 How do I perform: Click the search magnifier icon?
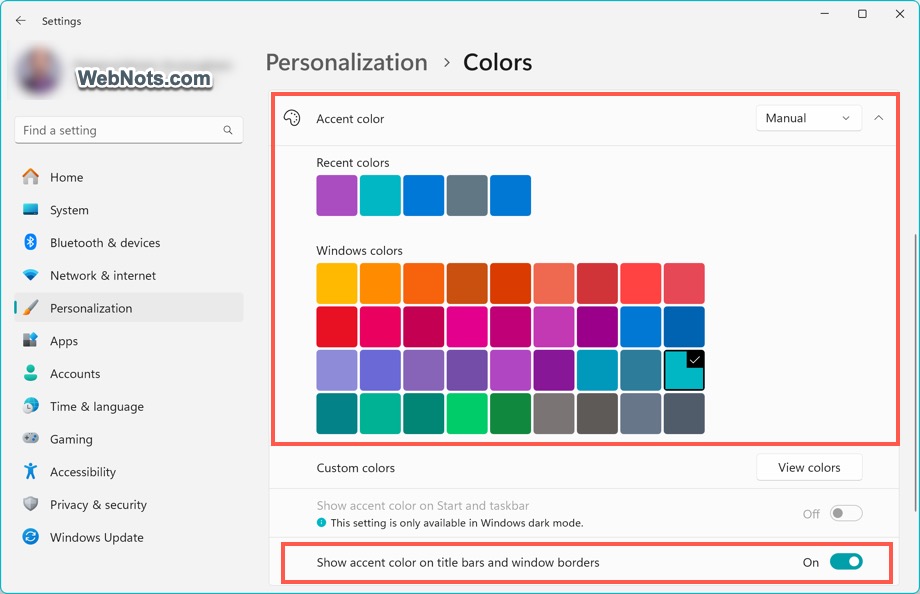coord(228,130)
